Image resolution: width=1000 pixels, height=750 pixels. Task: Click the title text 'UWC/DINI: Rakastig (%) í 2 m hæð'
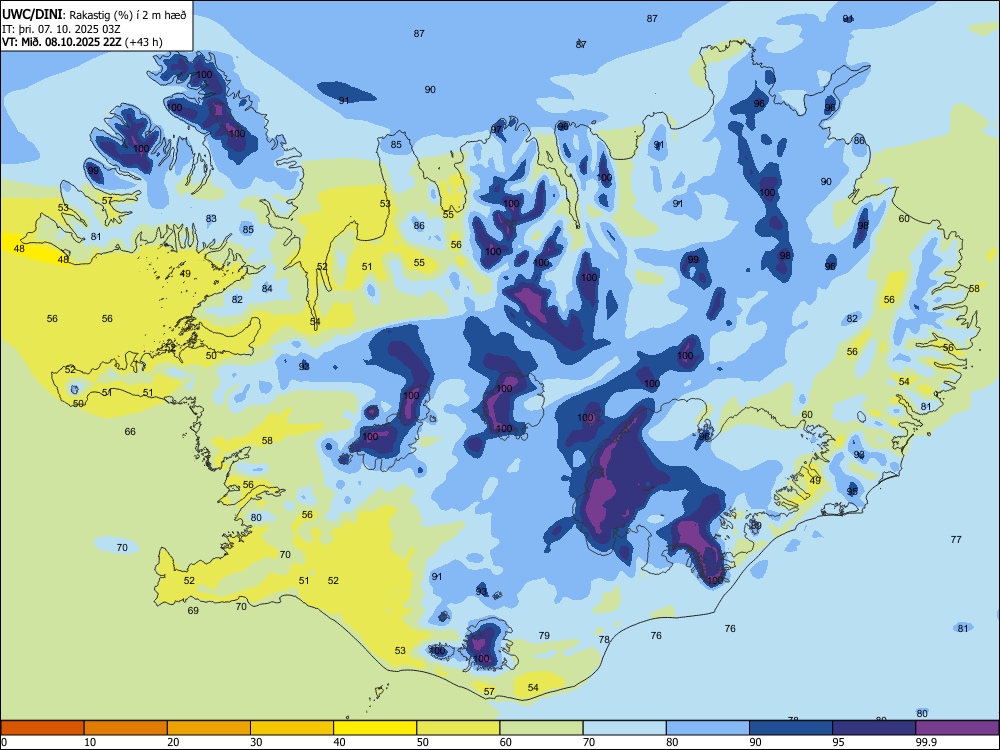click(94, 15)
